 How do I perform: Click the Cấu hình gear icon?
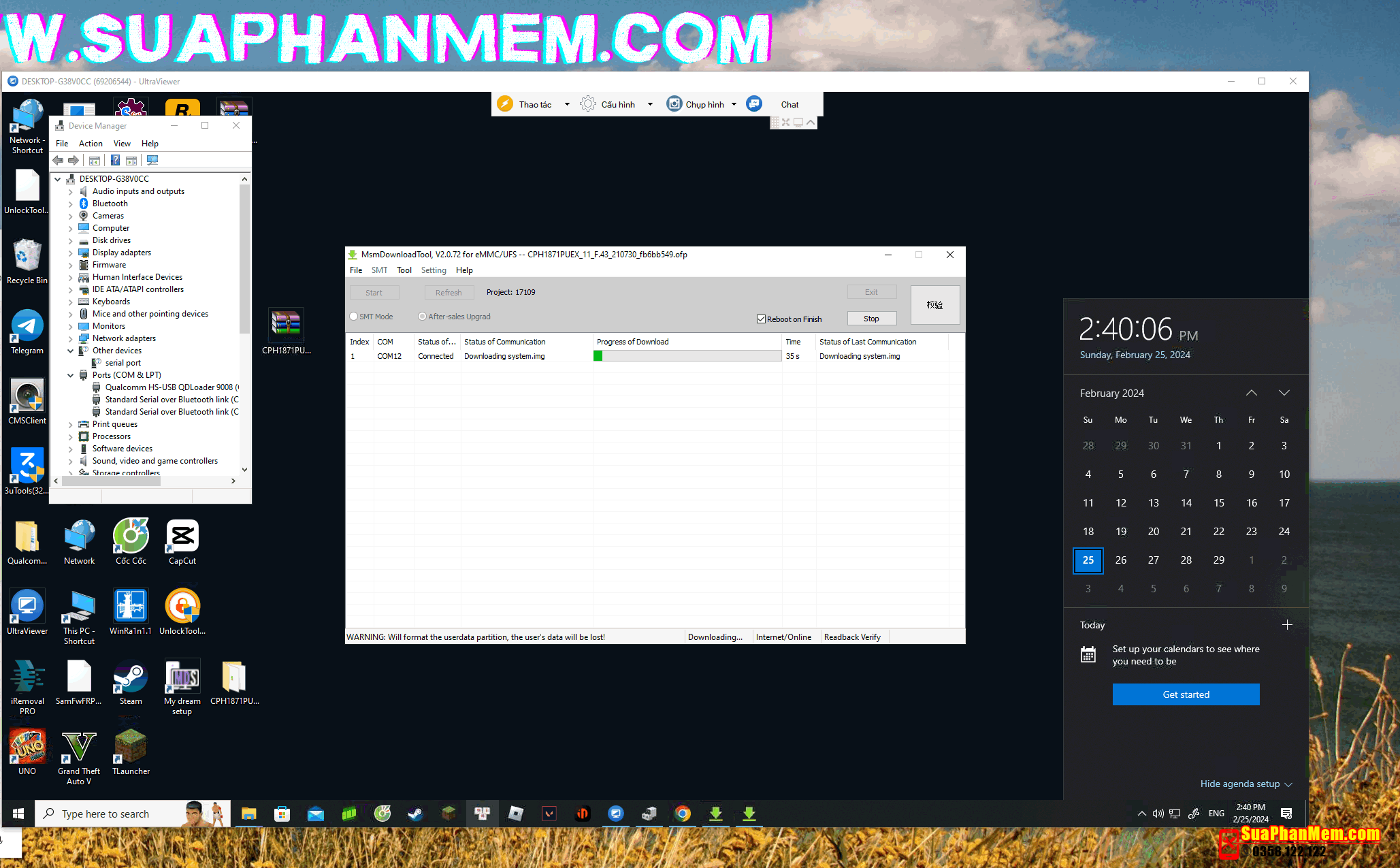[x=587, y=104]
